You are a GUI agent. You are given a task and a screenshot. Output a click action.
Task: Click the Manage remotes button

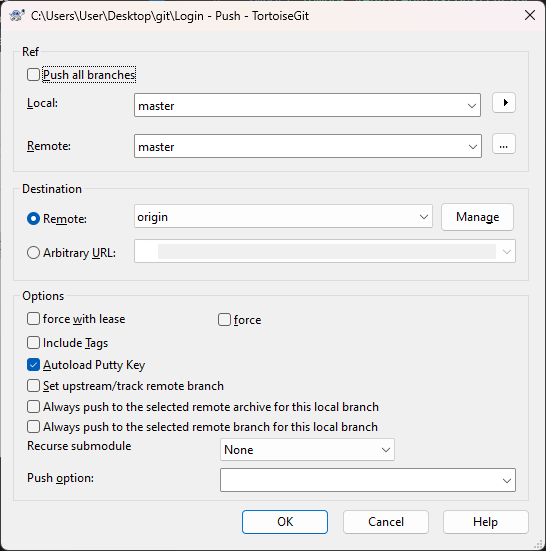[477, 217]
